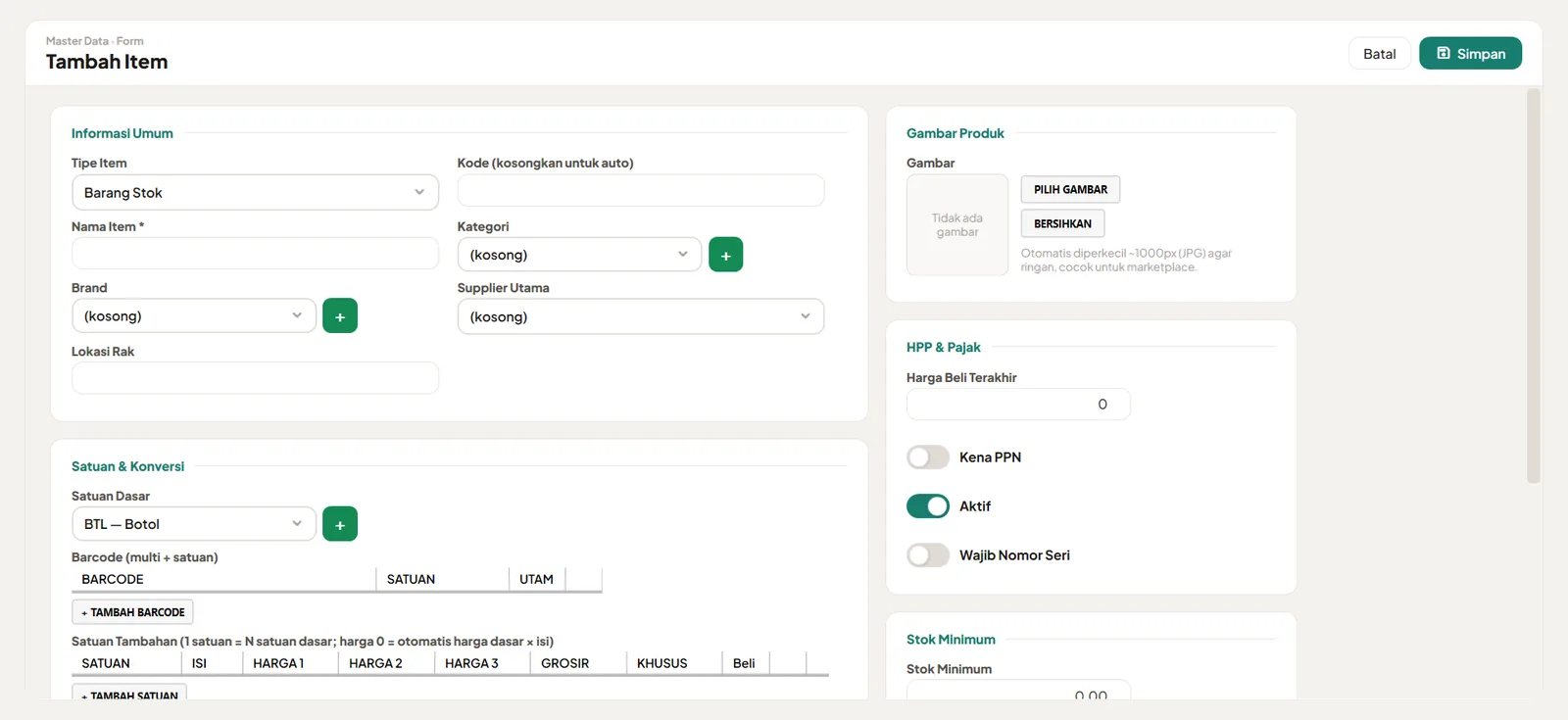Disable the Aktif switch

coord(928,506)
